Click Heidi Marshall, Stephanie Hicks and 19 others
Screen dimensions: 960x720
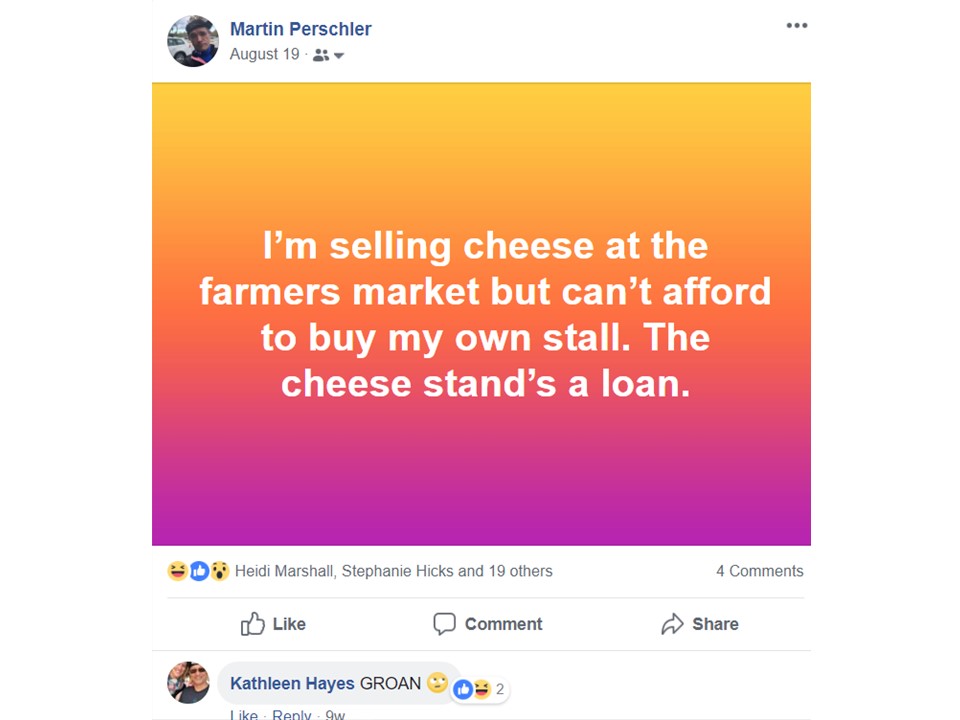pos(393,570)
